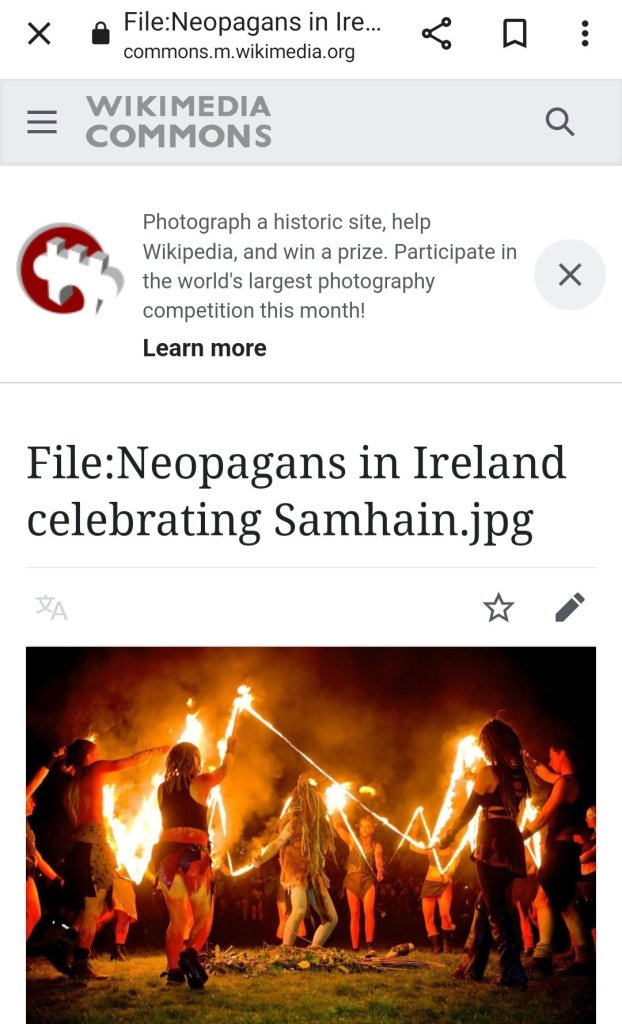Tap the lock icon for site security info

pyautogui.click(x=101, y=33)
